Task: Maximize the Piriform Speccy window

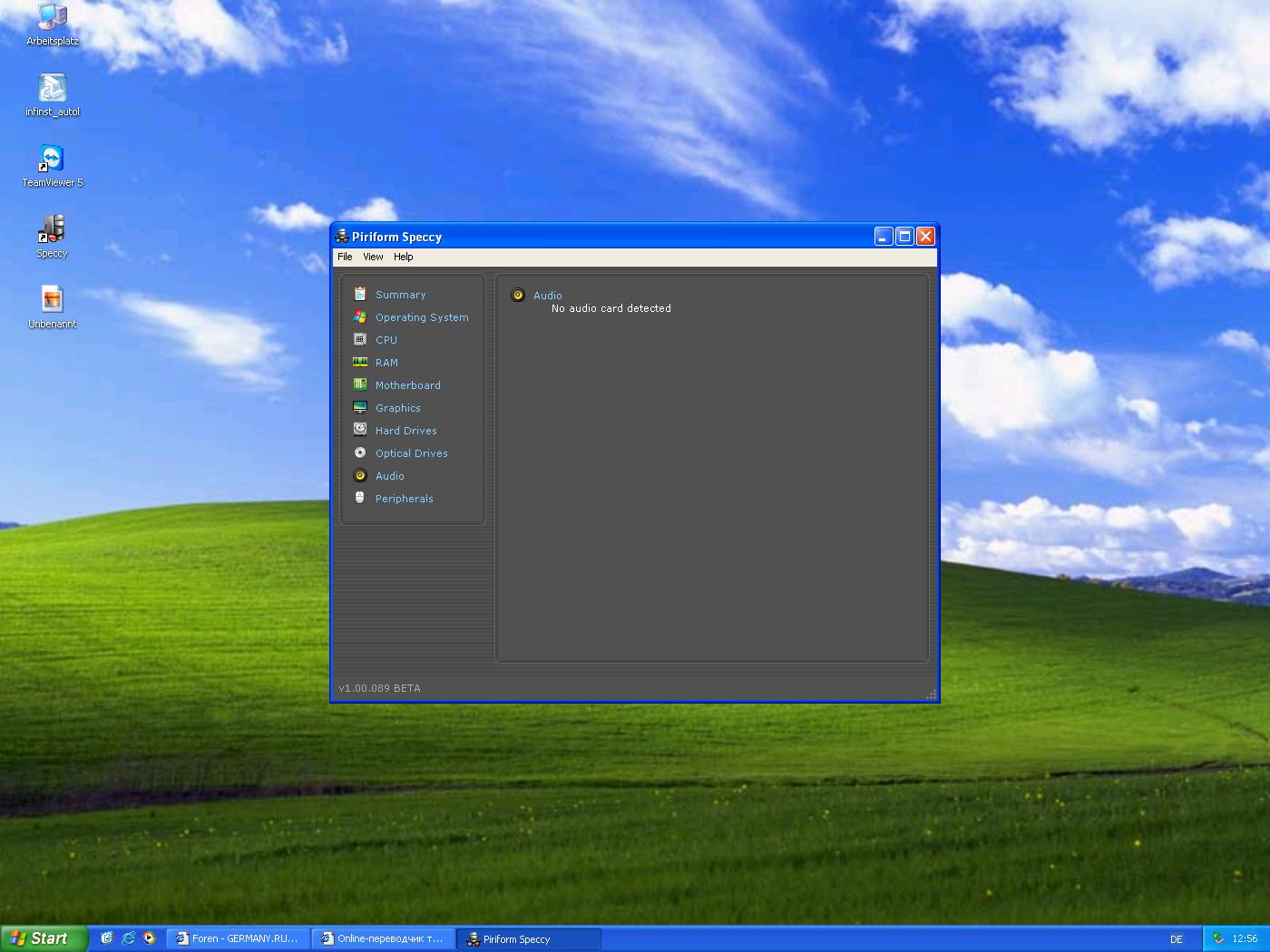Action: (904, 237)
